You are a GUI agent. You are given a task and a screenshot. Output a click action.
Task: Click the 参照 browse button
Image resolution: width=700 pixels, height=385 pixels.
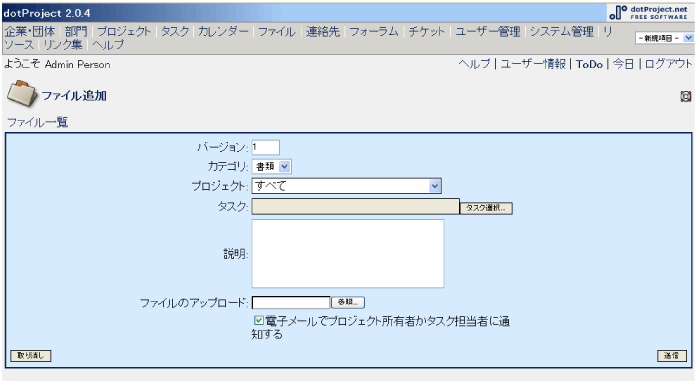(348, 302)
